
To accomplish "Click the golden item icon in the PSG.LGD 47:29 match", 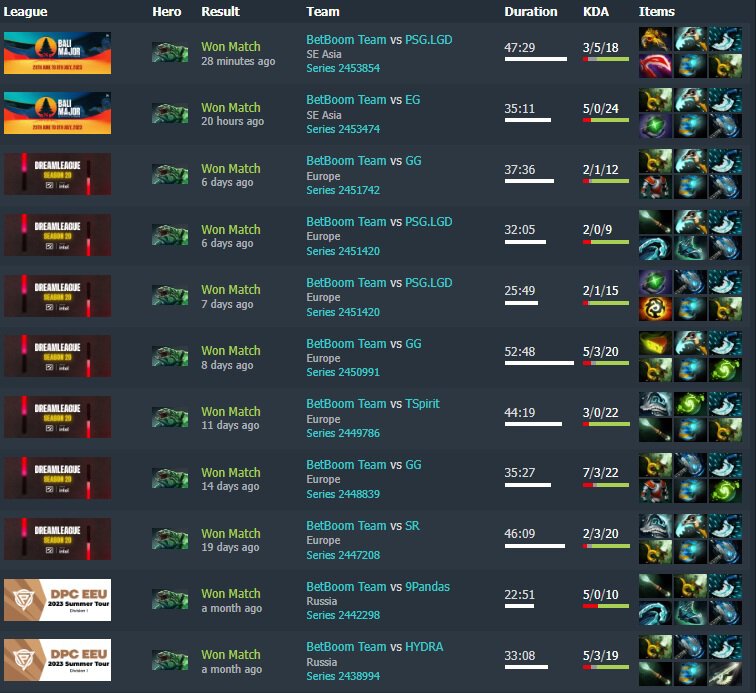I will (655, 39).
